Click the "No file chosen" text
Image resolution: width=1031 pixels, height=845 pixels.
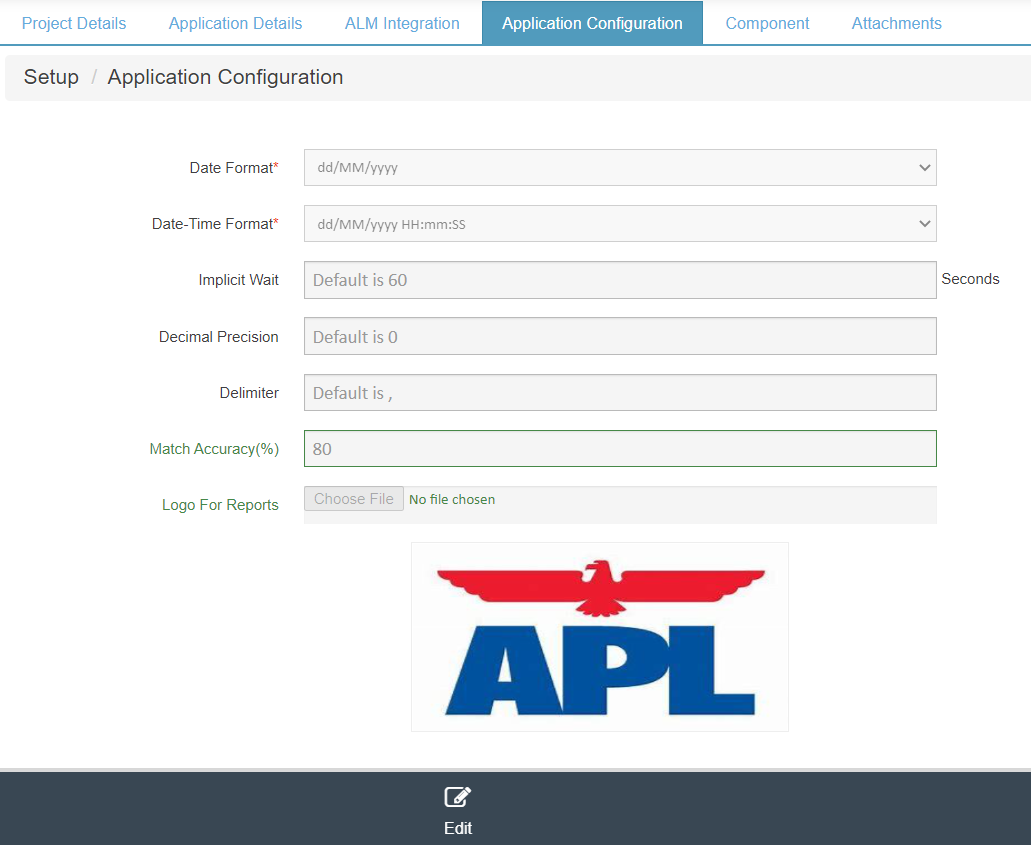coord(452,500)
